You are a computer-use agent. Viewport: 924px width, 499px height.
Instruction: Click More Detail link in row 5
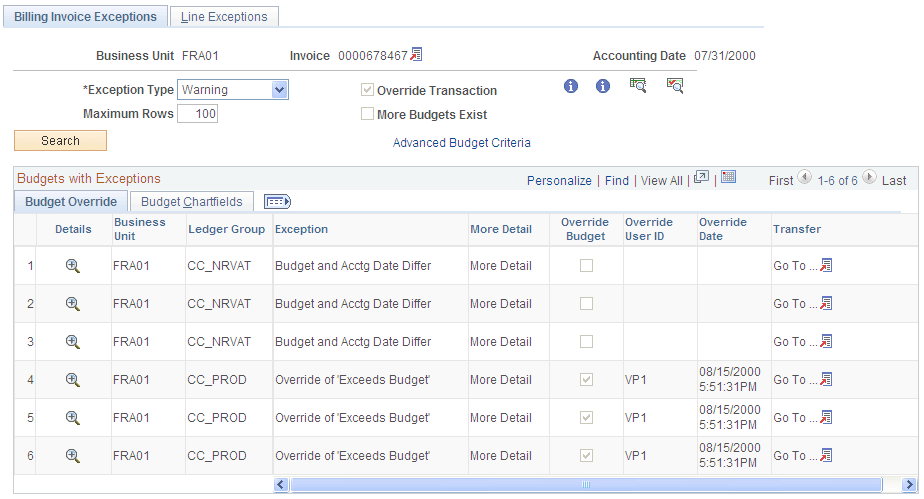click(501, 418)
